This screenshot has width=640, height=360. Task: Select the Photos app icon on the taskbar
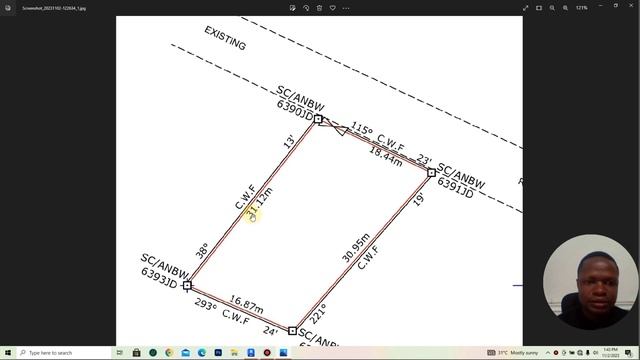pos(283,353)
